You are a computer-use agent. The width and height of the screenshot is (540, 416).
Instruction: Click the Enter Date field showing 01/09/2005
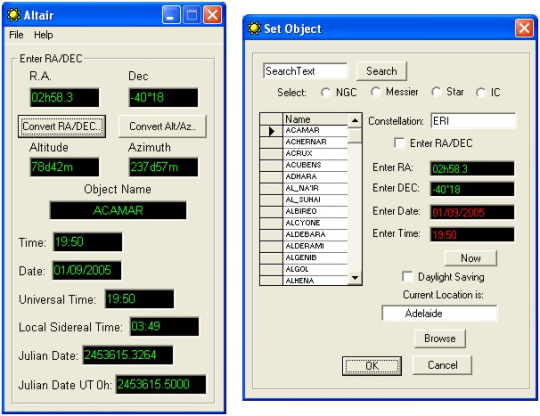click(472, 212)
